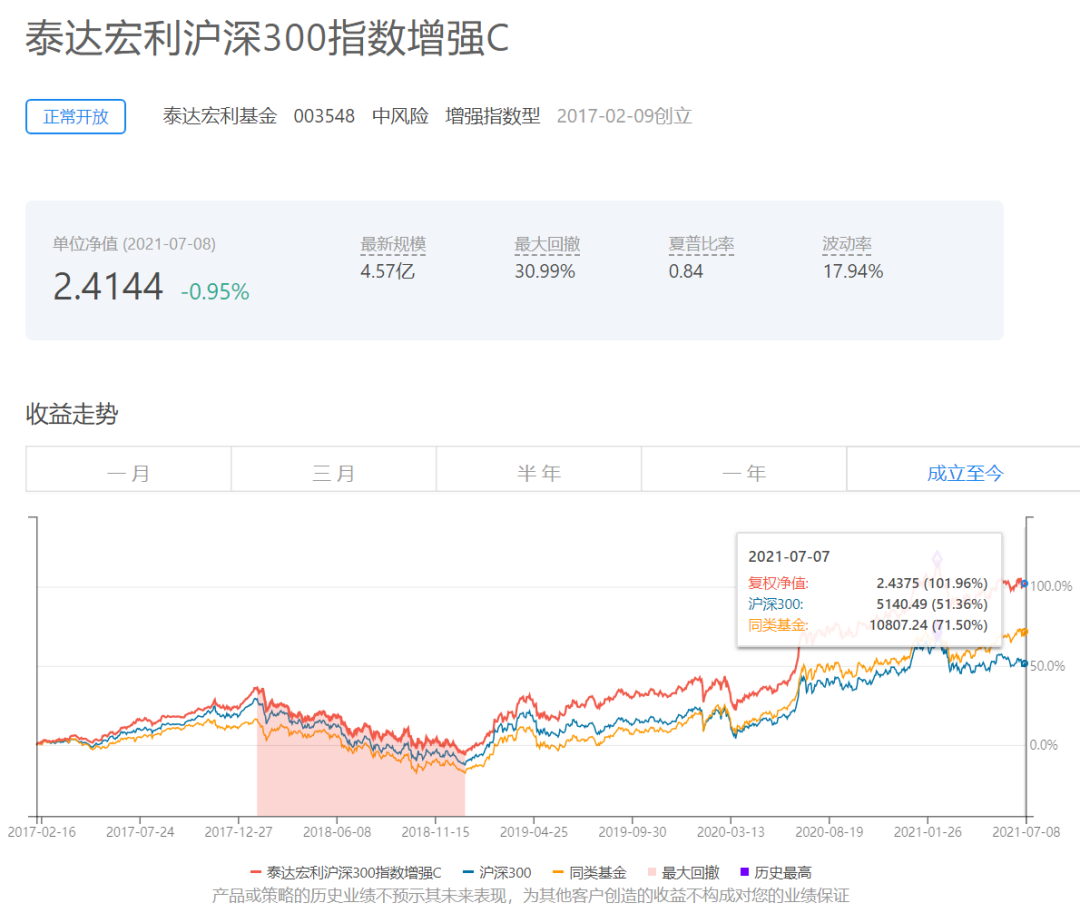Click the x-axis label 2020-08-19

[829, 832]
